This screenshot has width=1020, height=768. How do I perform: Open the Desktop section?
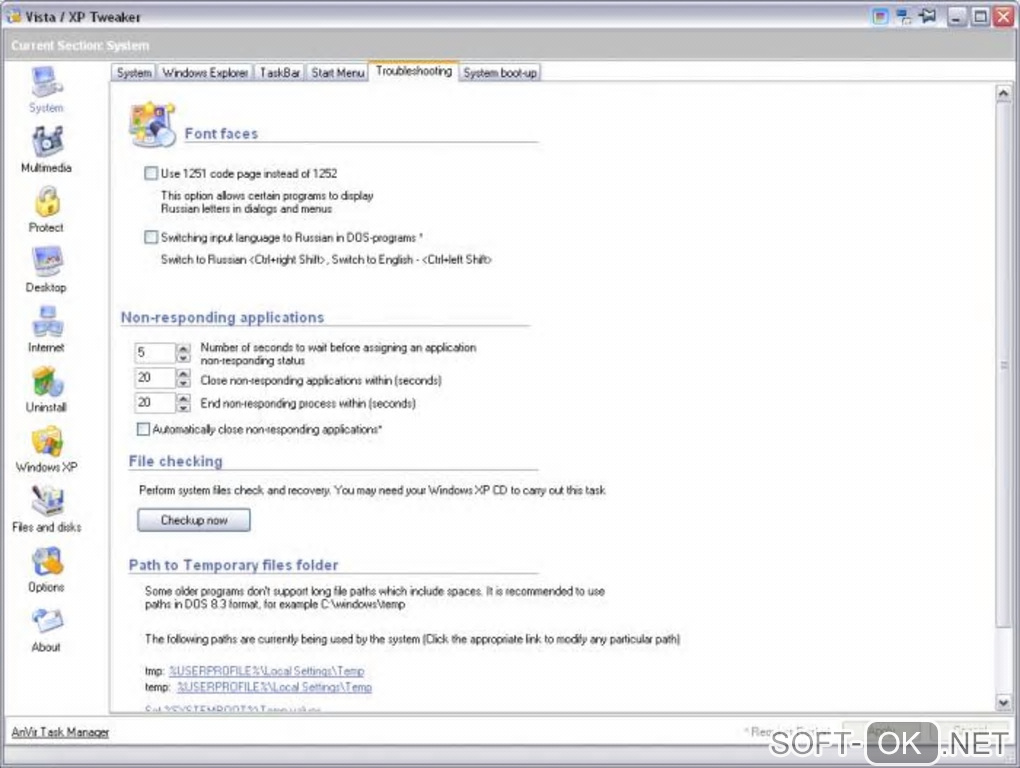click(46, 269)
